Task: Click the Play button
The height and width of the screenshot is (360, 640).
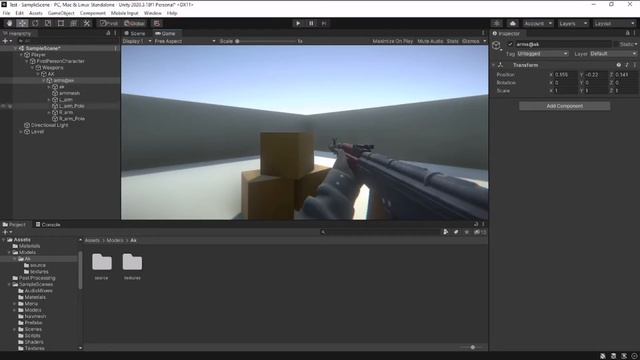Action: tap(298, 23)
